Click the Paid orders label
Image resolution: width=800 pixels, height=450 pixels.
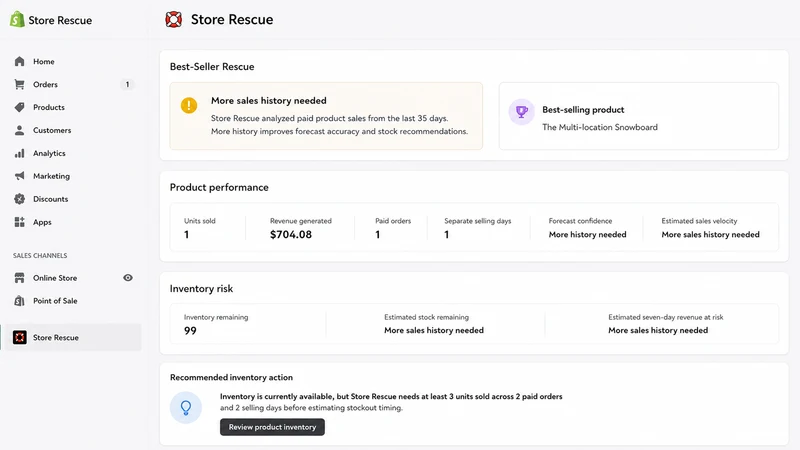(393, 221)
